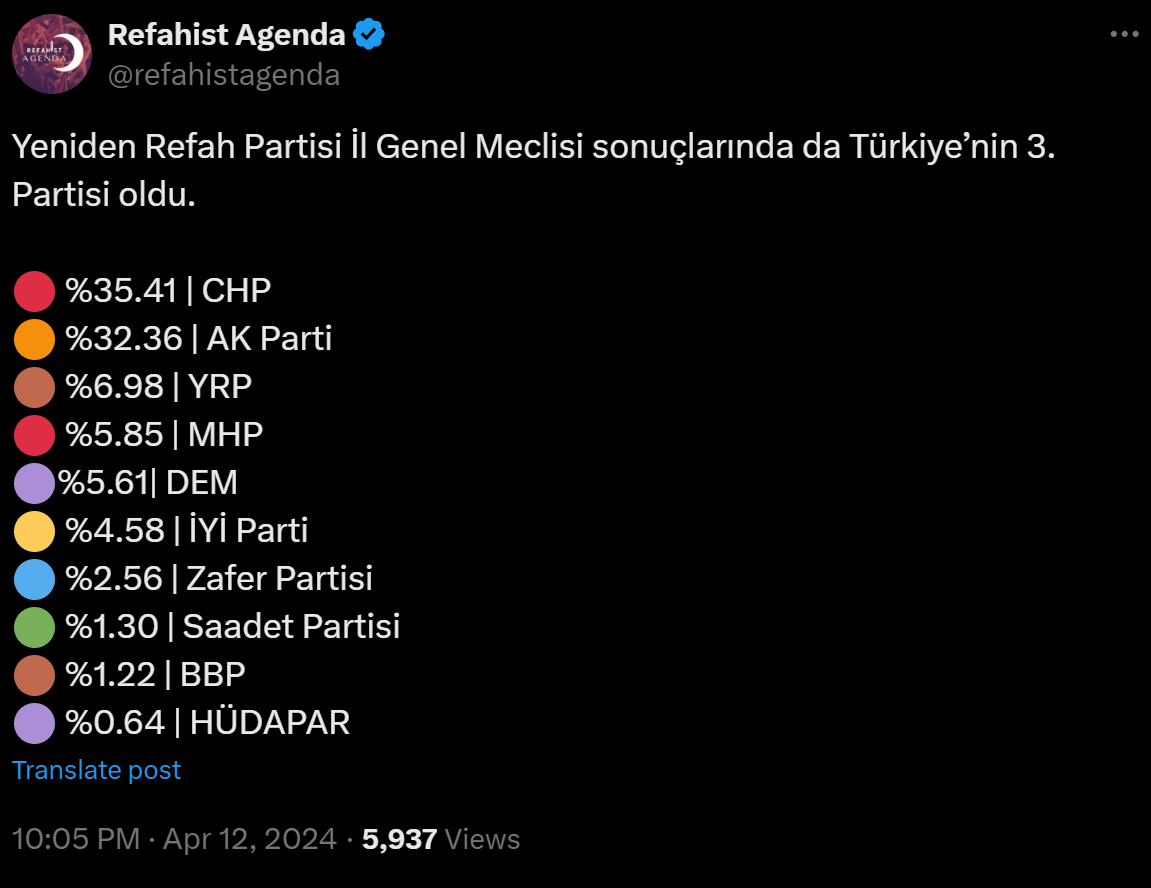Click the brown circle beside YRP

pyautogui.click(x=34, y=387)
